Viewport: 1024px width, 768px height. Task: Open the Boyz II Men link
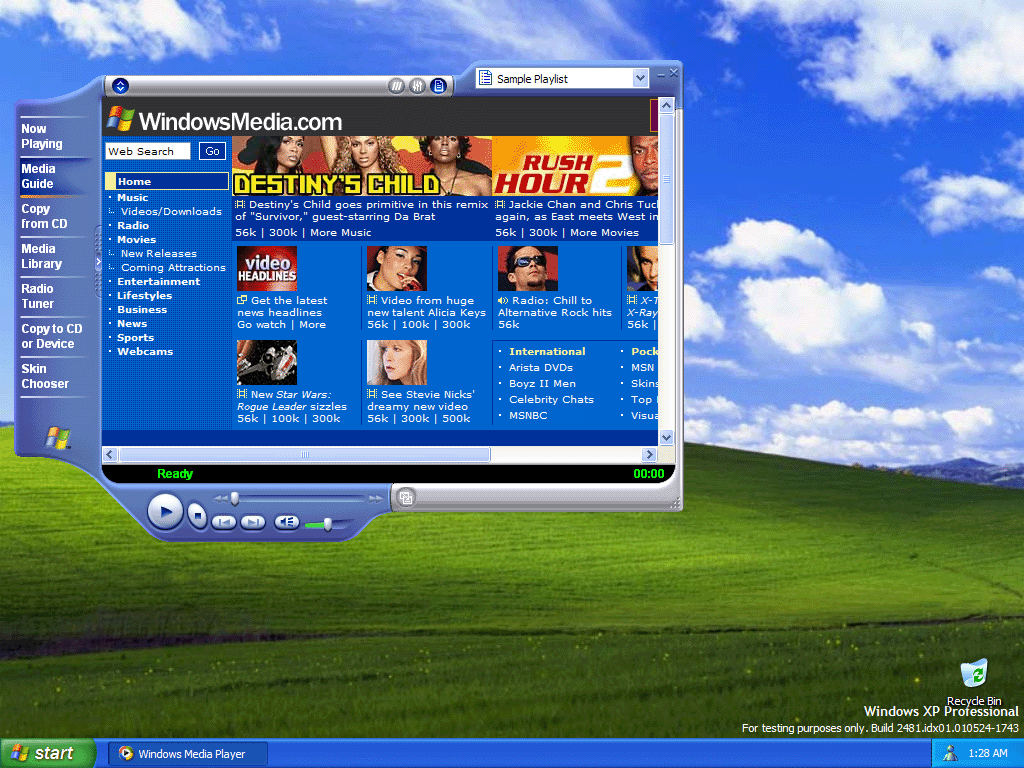tap(542, 383)
